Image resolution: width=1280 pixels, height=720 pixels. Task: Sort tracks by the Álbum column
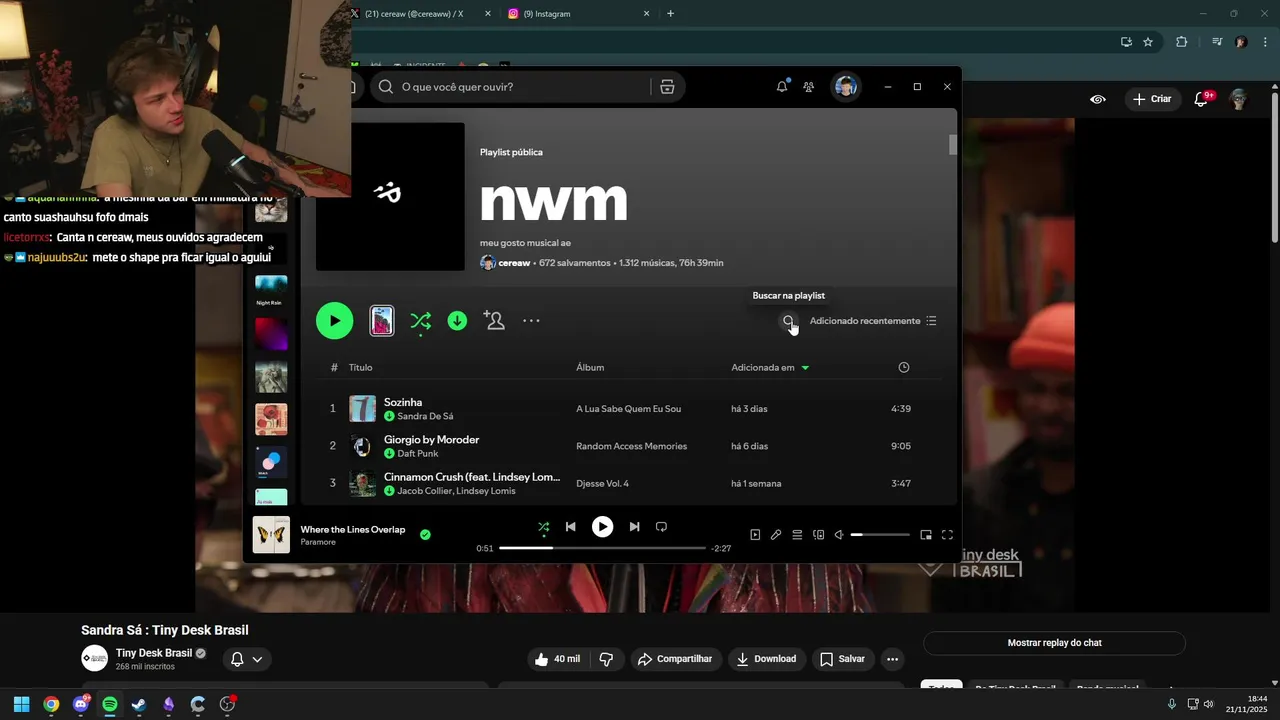pos(590,367)
